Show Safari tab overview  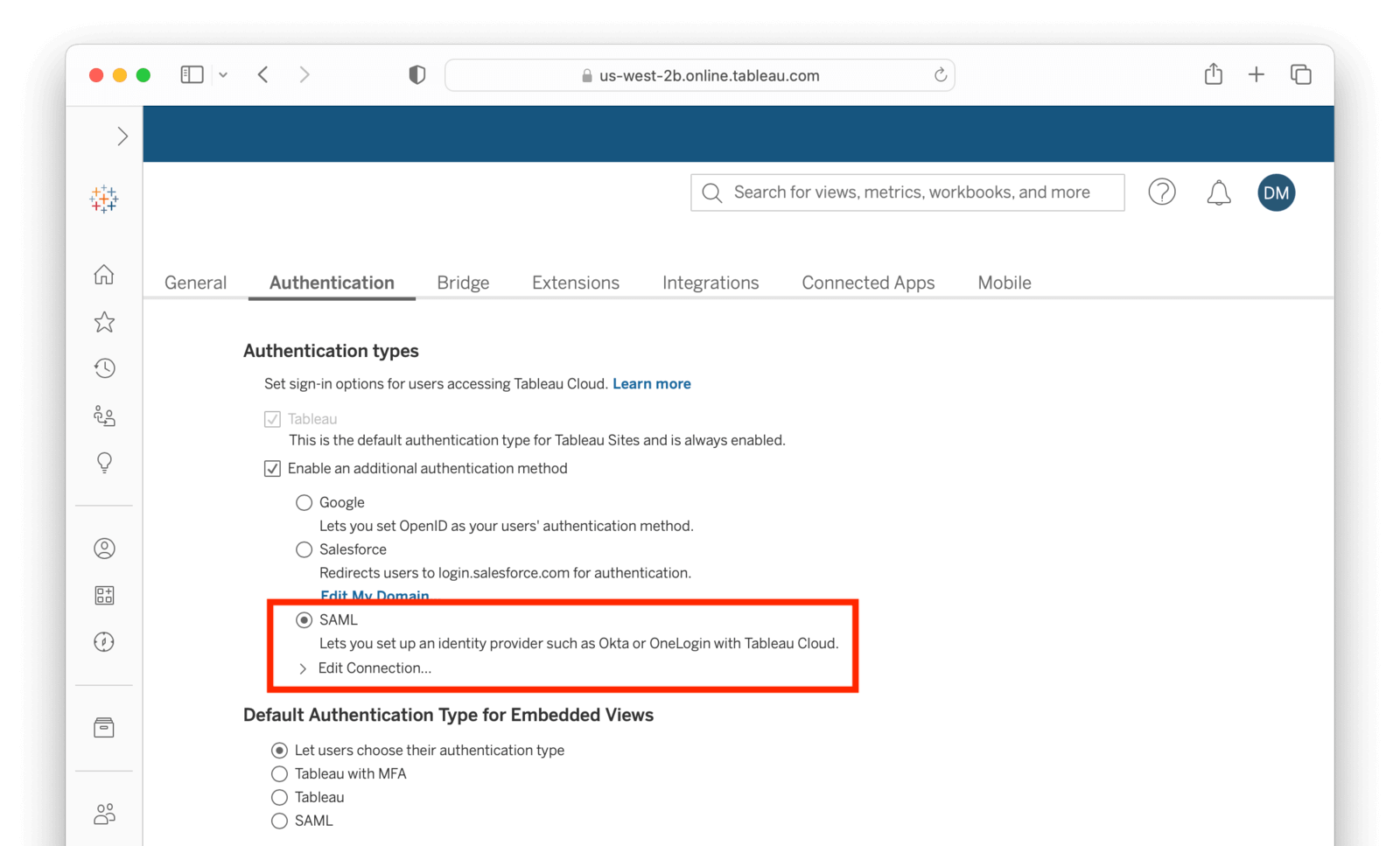tap(1301, 75)
